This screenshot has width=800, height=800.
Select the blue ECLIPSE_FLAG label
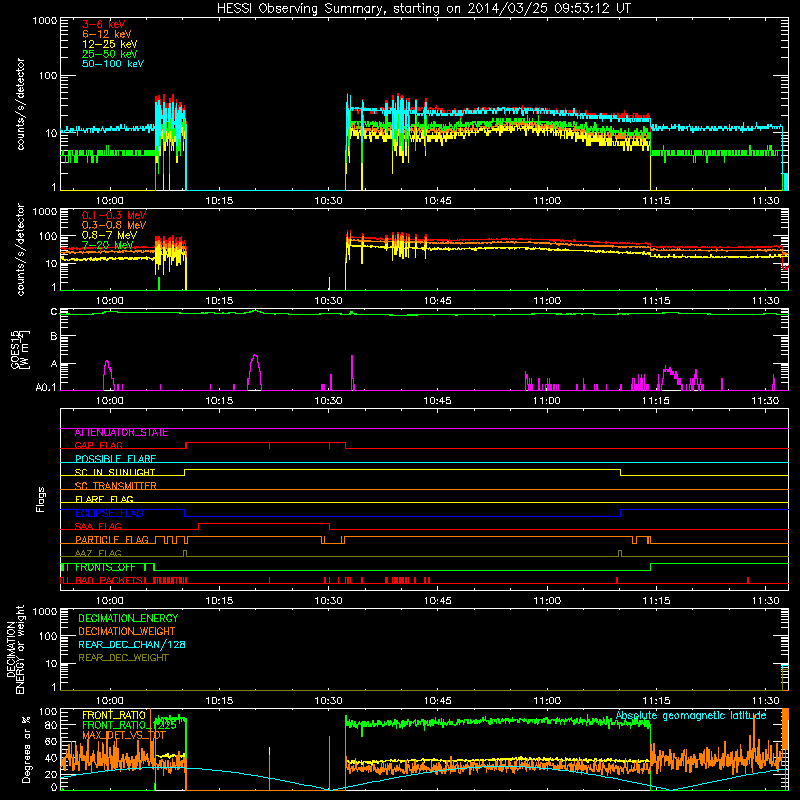[109, 513]
